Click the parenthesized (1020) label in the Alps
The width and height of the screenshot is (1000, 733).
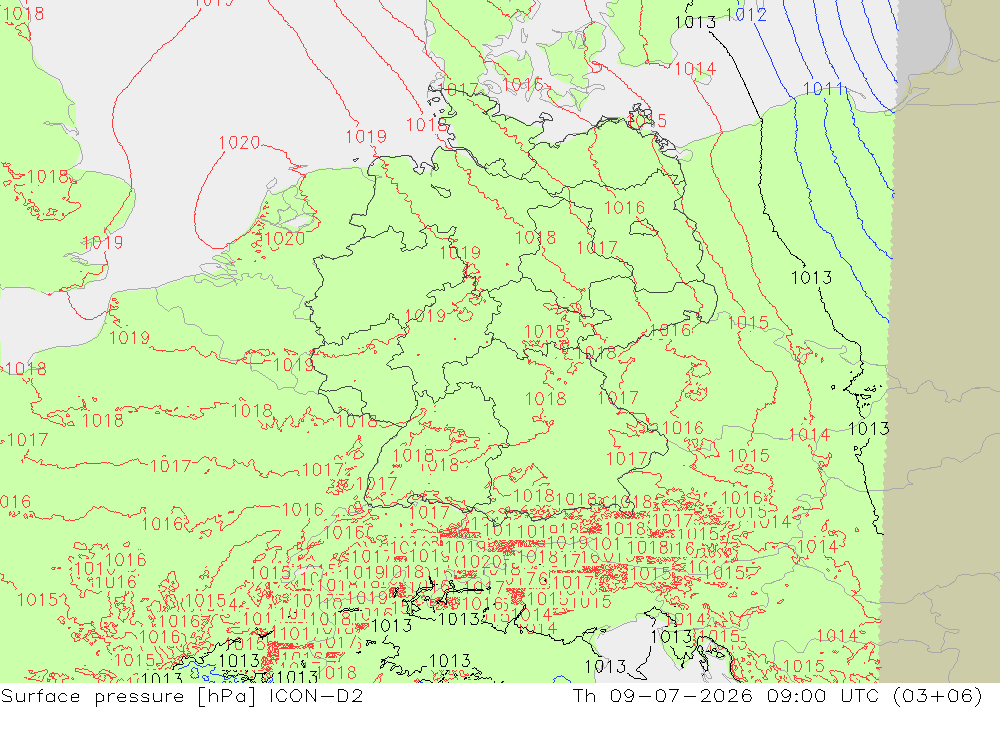pyautogui.click(x=479, y=561)
